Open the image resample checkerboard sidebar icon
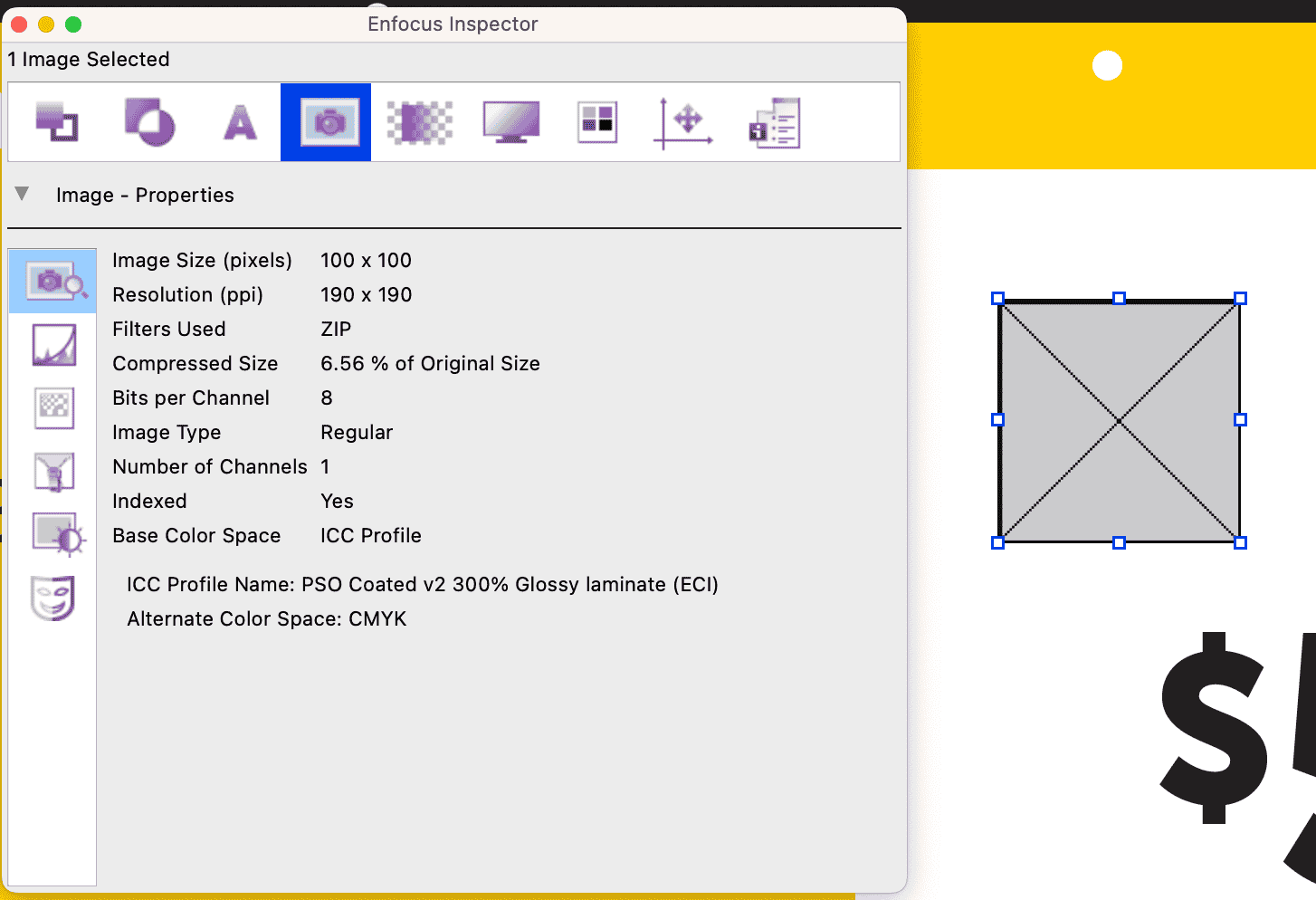 click(x=53, y=407)
